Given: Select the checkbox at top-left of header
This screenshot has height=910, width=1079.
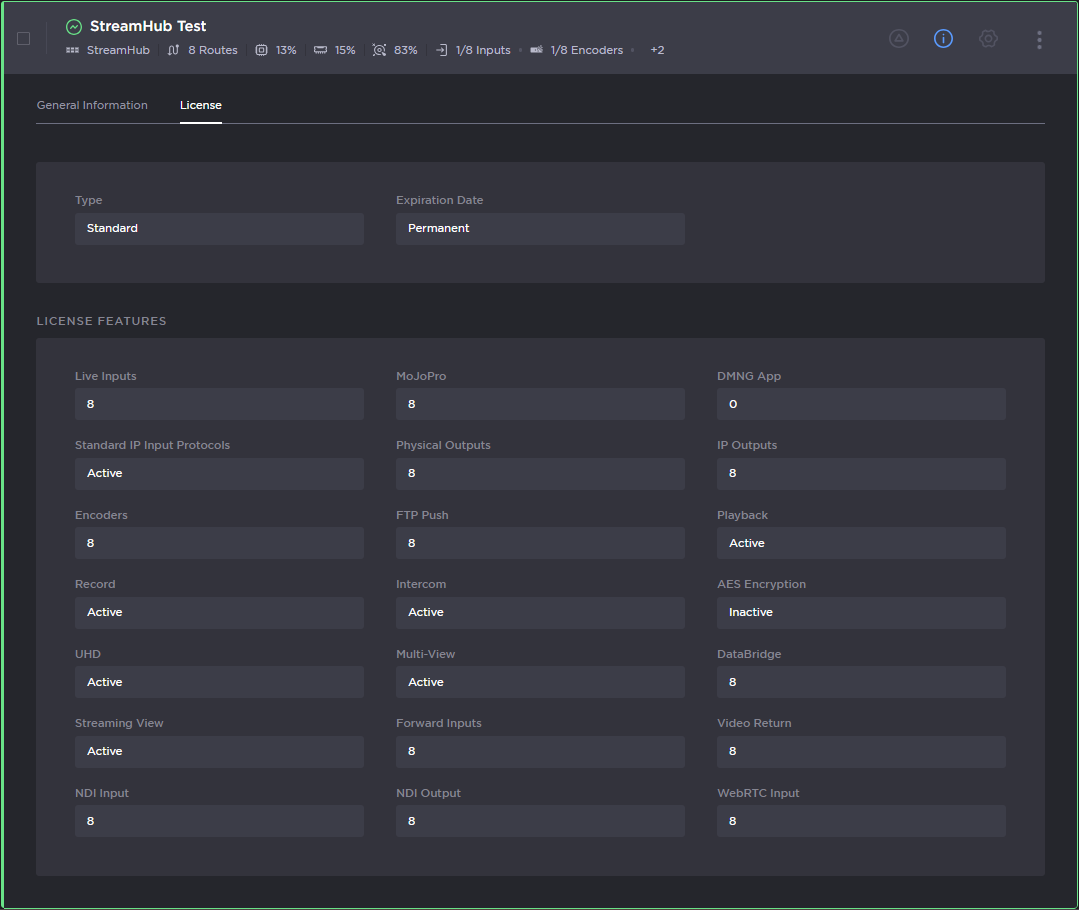Looking at the screenshot, I should pyautogui.click(x=23, y=38).
